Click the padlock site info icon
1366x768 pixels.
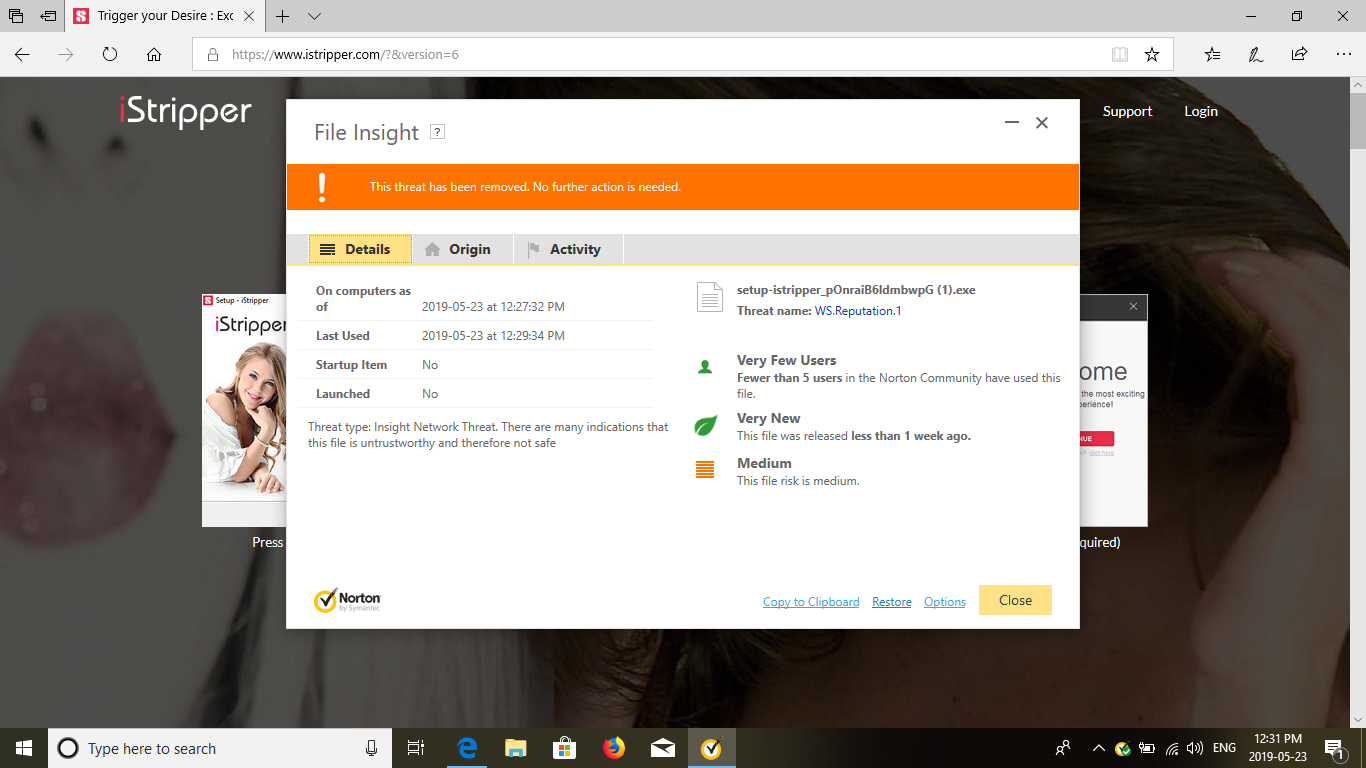(212, 55)
